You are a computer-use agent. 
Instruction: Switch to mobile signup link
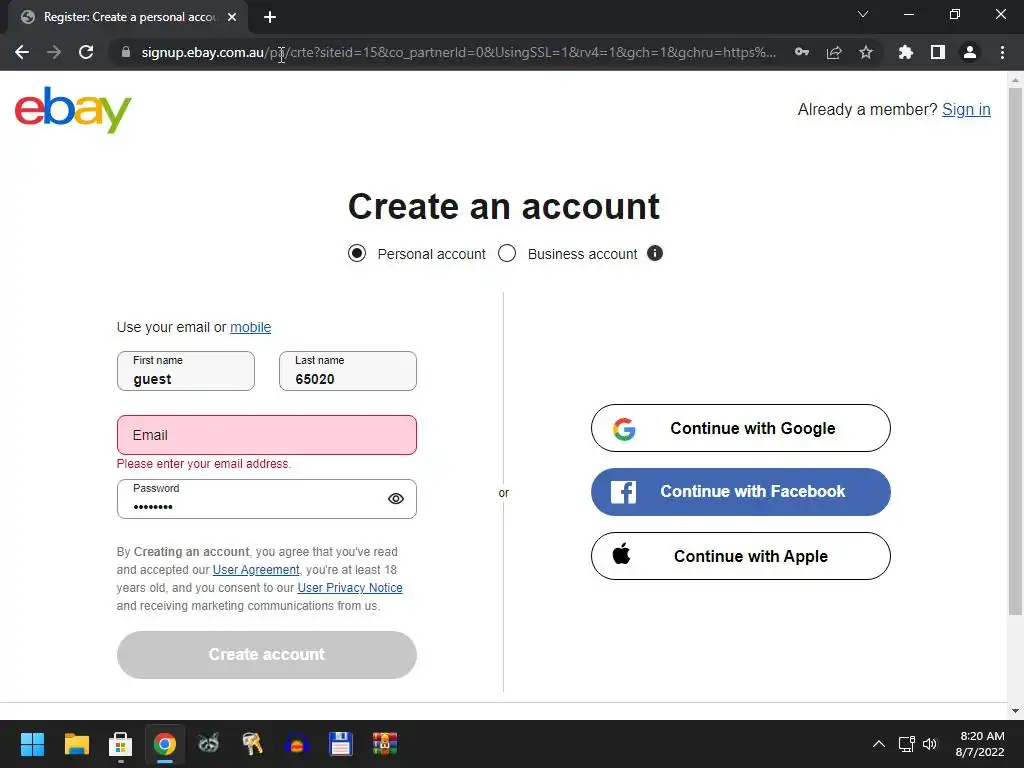tap(250, 327)
